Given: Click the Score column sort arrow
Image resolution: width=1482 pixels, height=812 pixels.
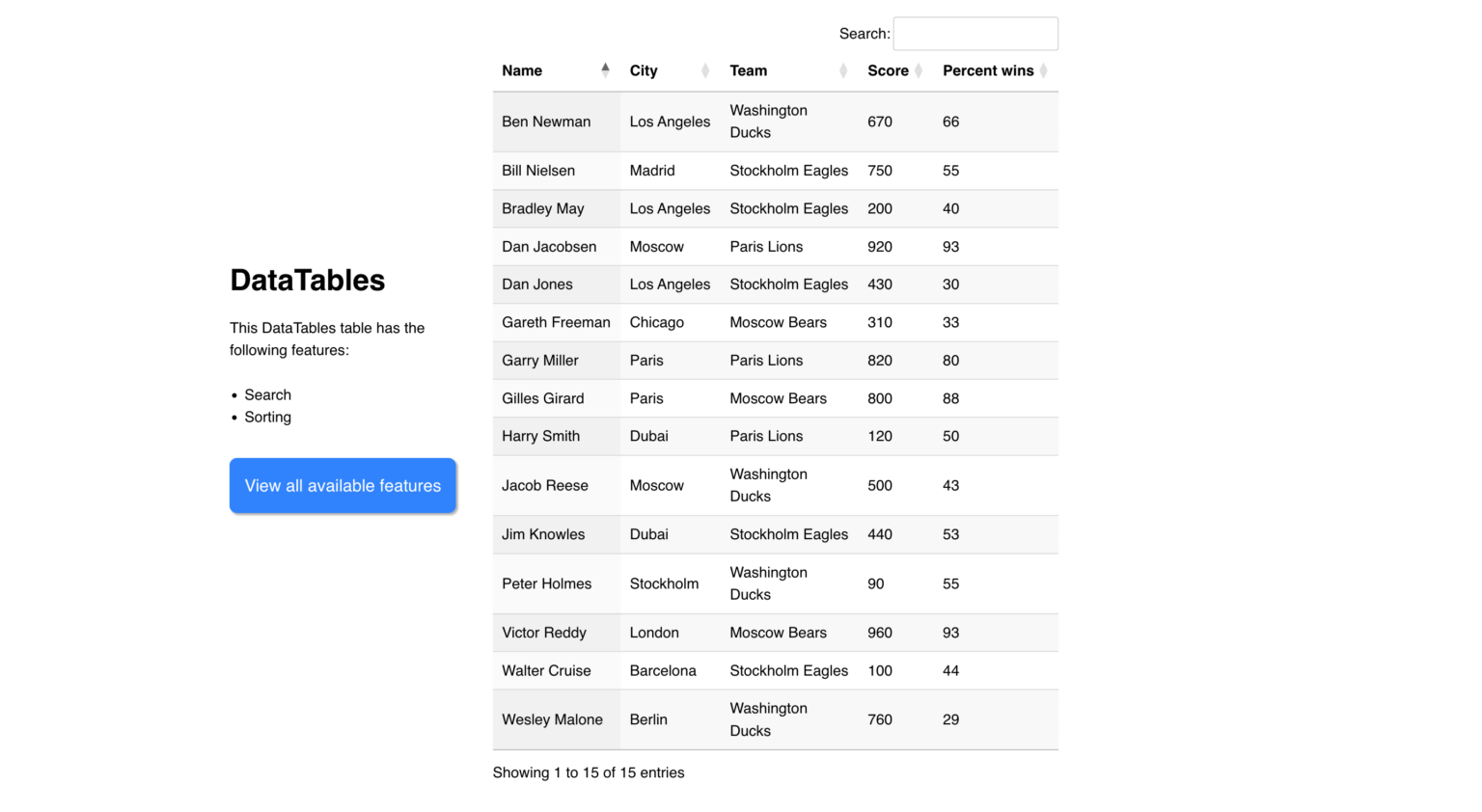Looking at the screenshot, I should pyautogui.click(x=919, y=70).
